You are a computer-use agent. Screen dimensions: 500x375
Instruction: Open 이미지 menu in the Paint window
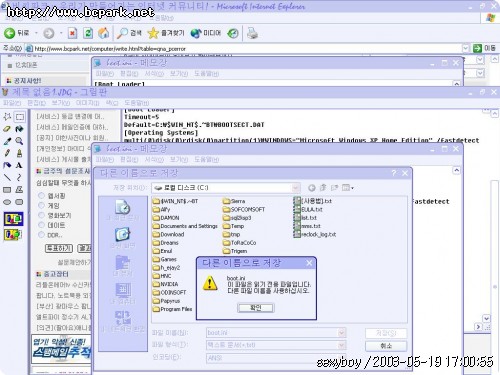pos(87,103)
